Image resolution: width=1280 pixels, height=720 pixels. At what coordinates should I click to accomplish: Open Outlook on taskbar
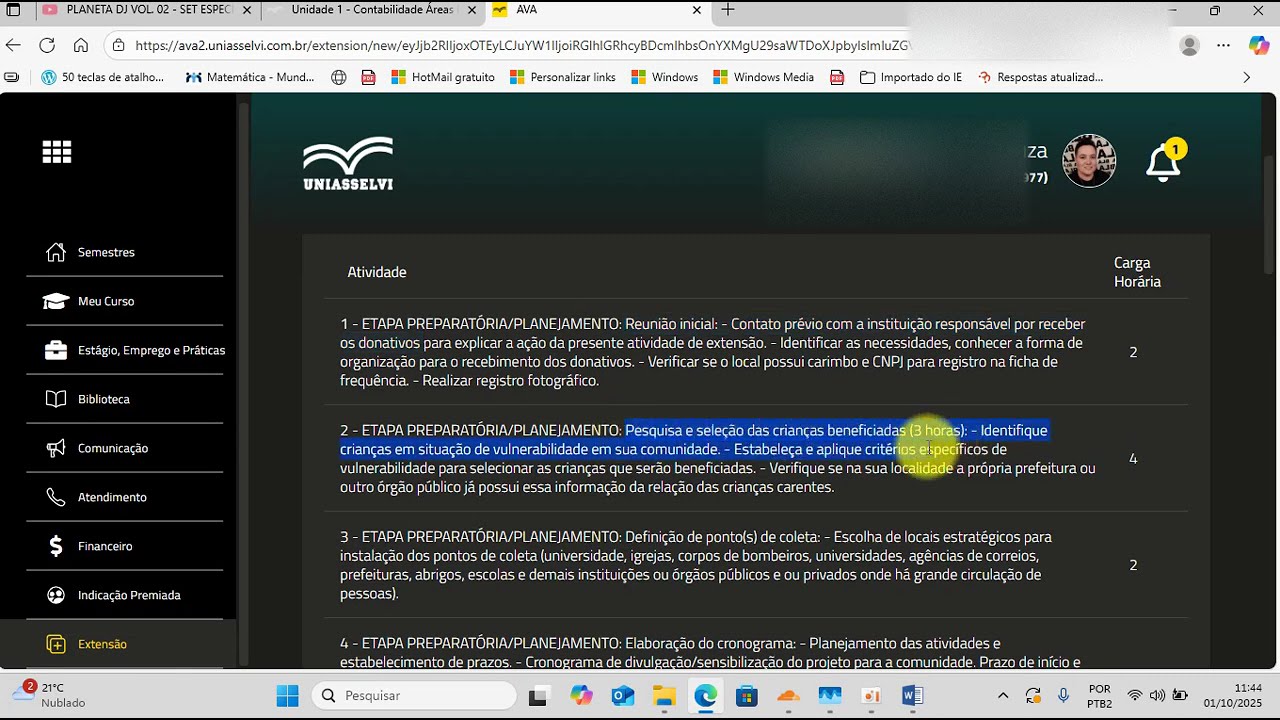coord(622,695)
